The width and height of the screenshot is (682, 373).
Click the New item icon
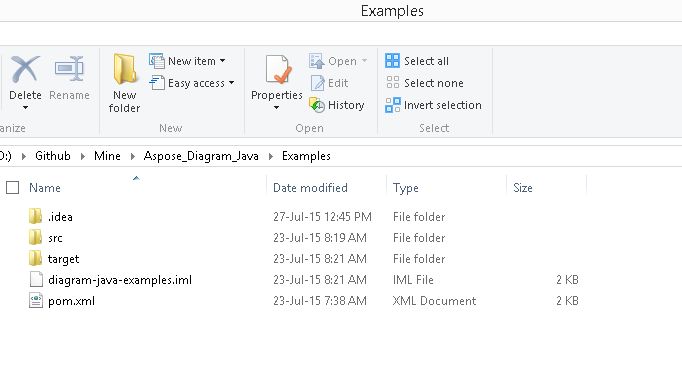157,61
